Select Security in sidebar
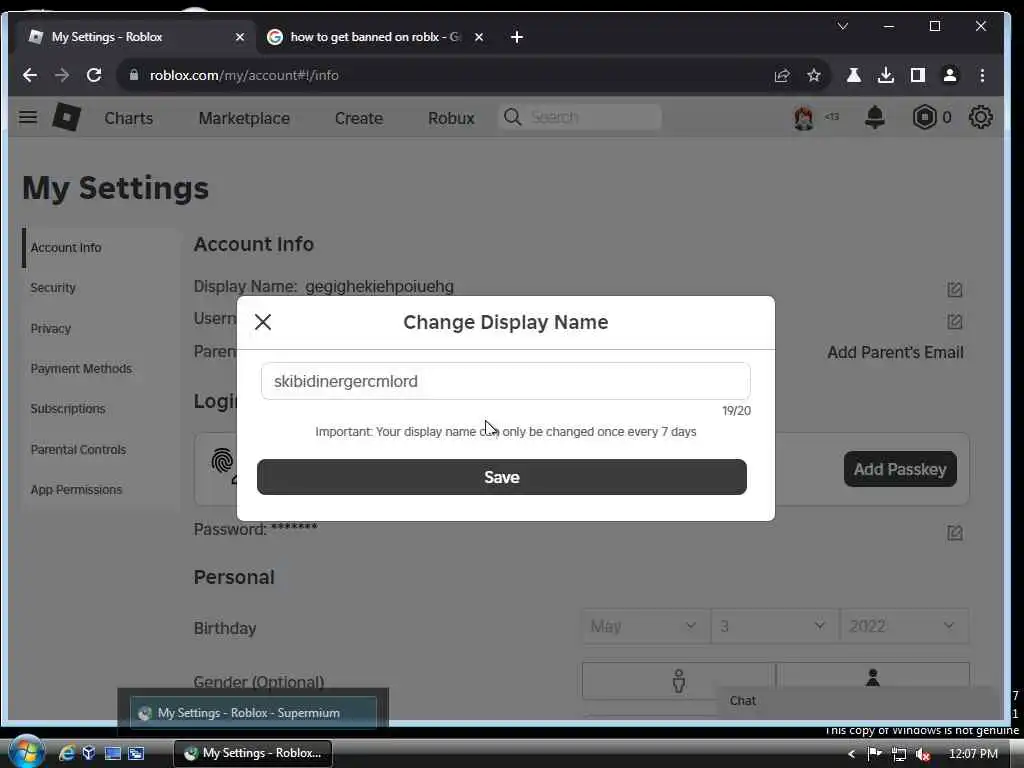The image size is (1024, 768). click(53, 287)
